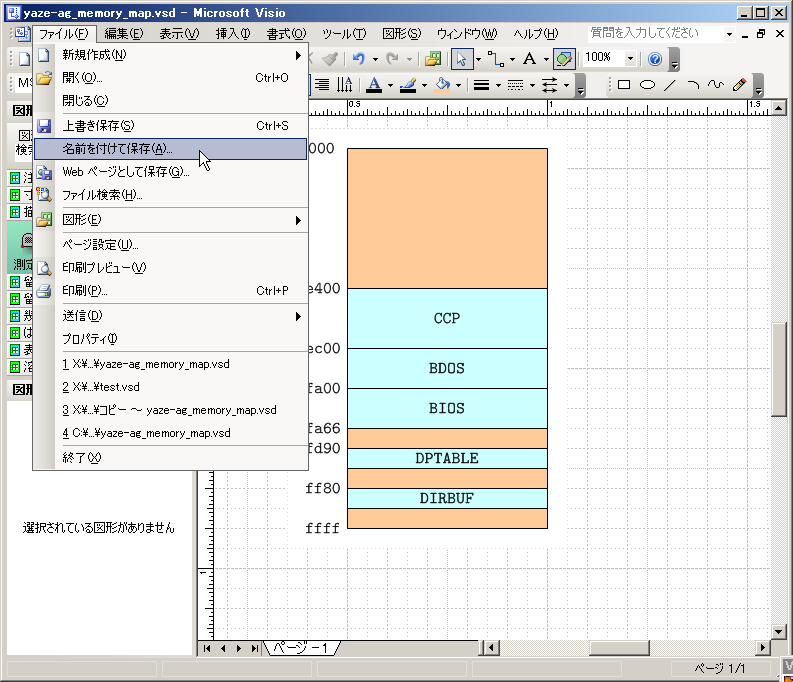
Task: Choose 印刷プレビュー (Print Preview)
Action: (170, 267)
